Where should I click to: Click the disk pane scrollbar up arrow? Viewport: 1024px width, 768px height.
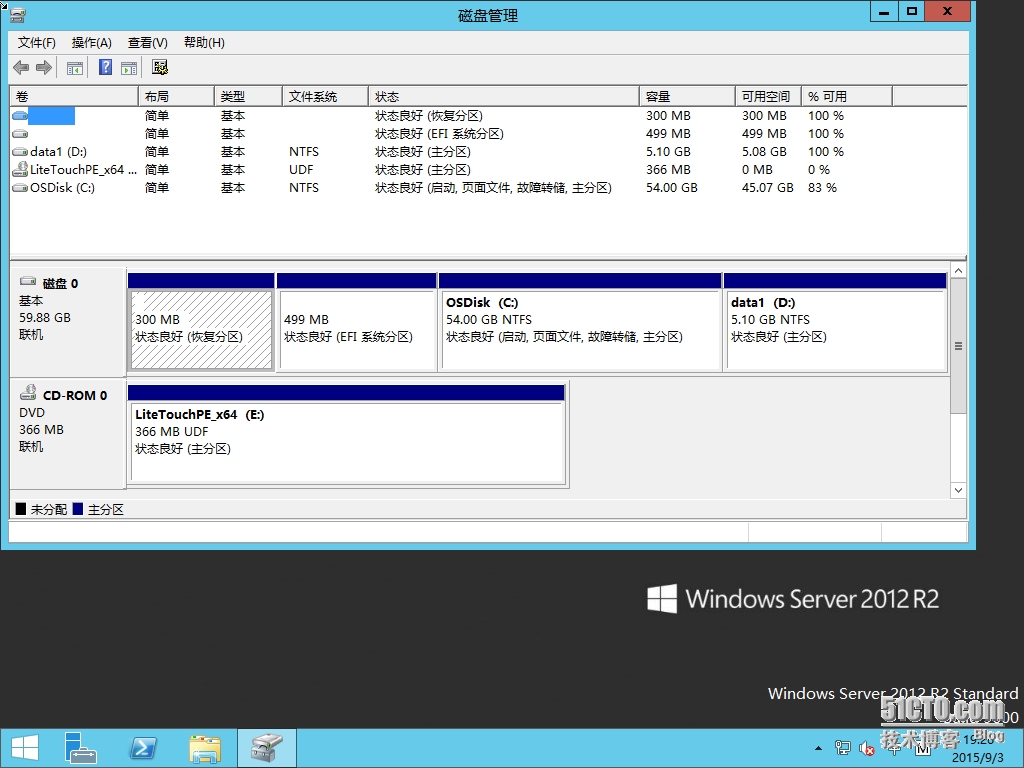pos(958,270)
